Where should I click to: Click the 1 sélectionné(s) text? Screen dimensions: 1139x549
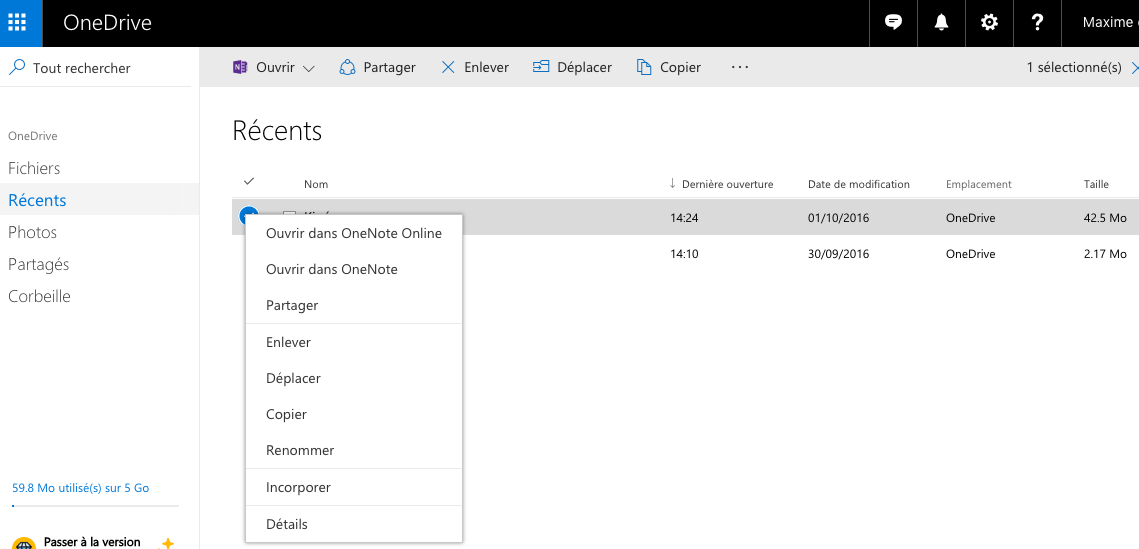pyautogui.click(x=1074, y=68)
